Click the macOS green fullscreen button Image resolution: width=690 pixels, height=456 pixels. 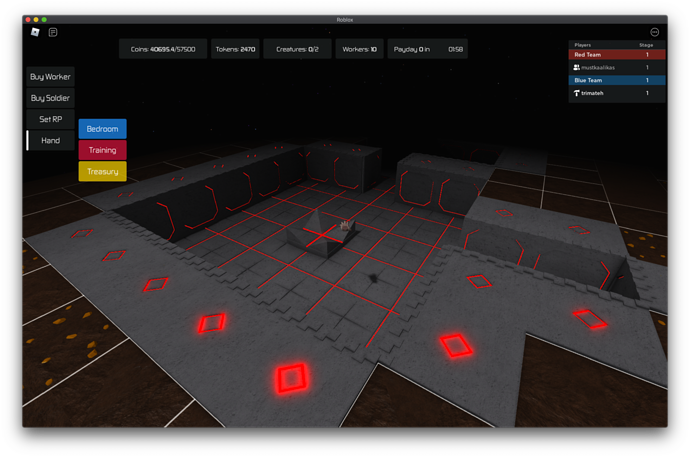[44, 19]
